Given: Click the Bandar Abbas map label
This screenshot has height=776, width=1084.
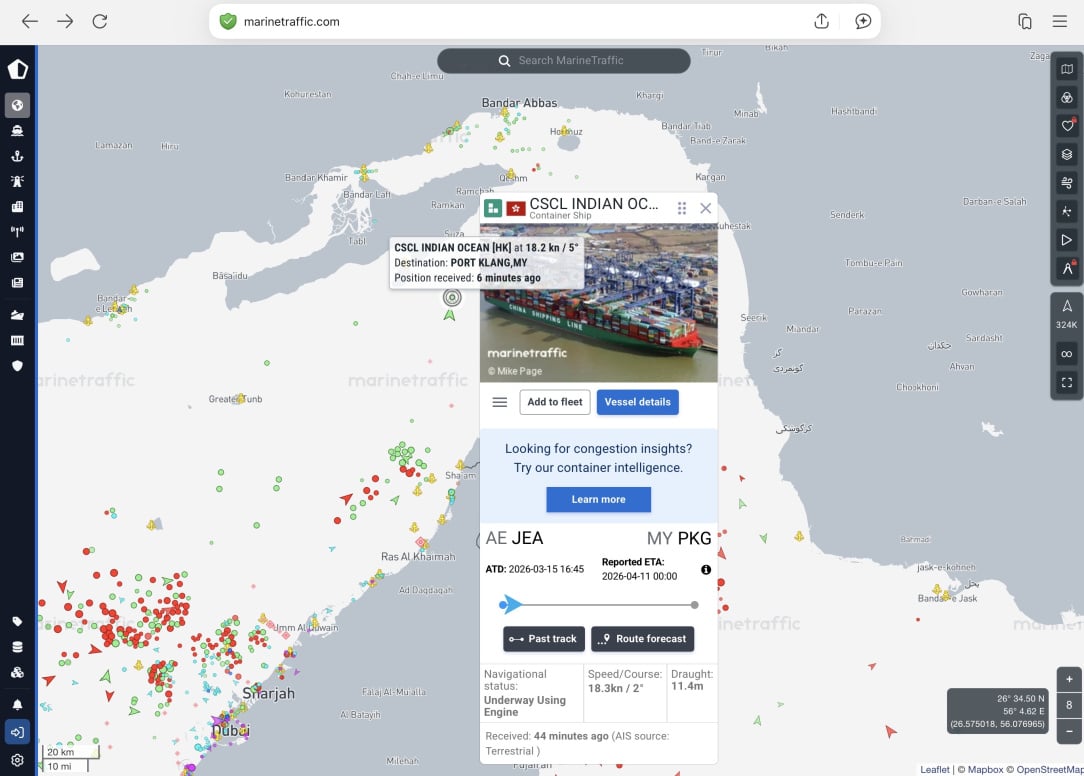Looking at the screenshot, I should pos(519,103).
